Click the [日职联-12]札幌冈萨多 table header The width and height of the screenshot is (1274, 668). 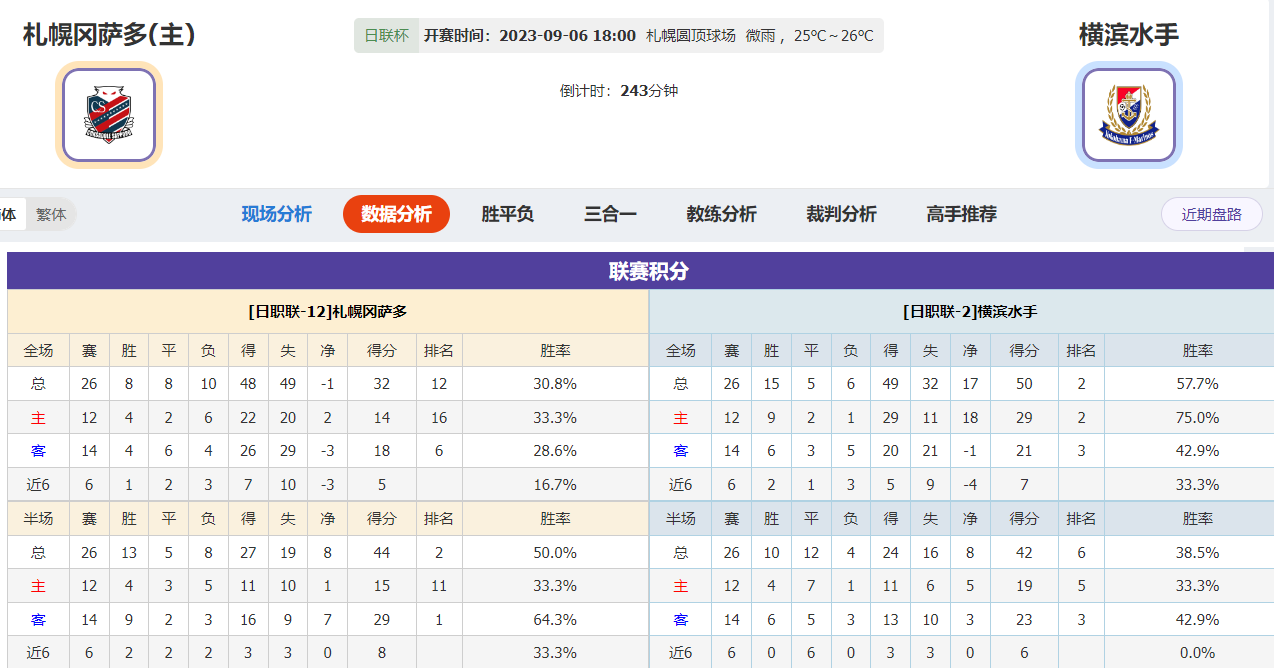328,312
